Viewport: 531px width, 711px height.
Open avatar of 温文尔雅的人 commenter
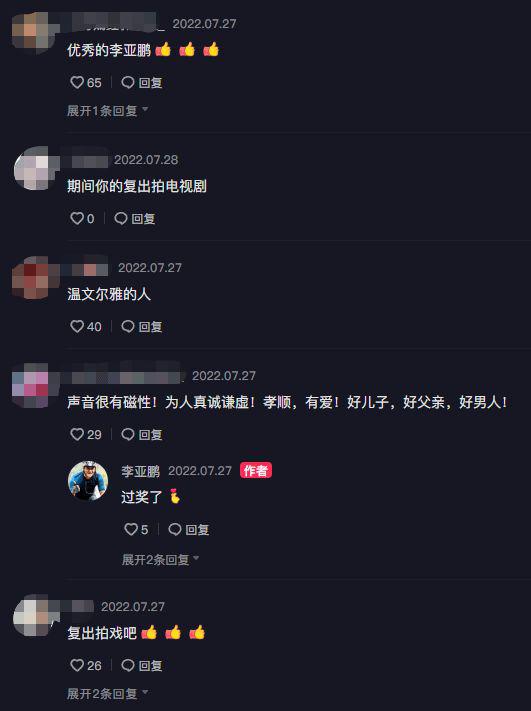click(x=32, y=277)
